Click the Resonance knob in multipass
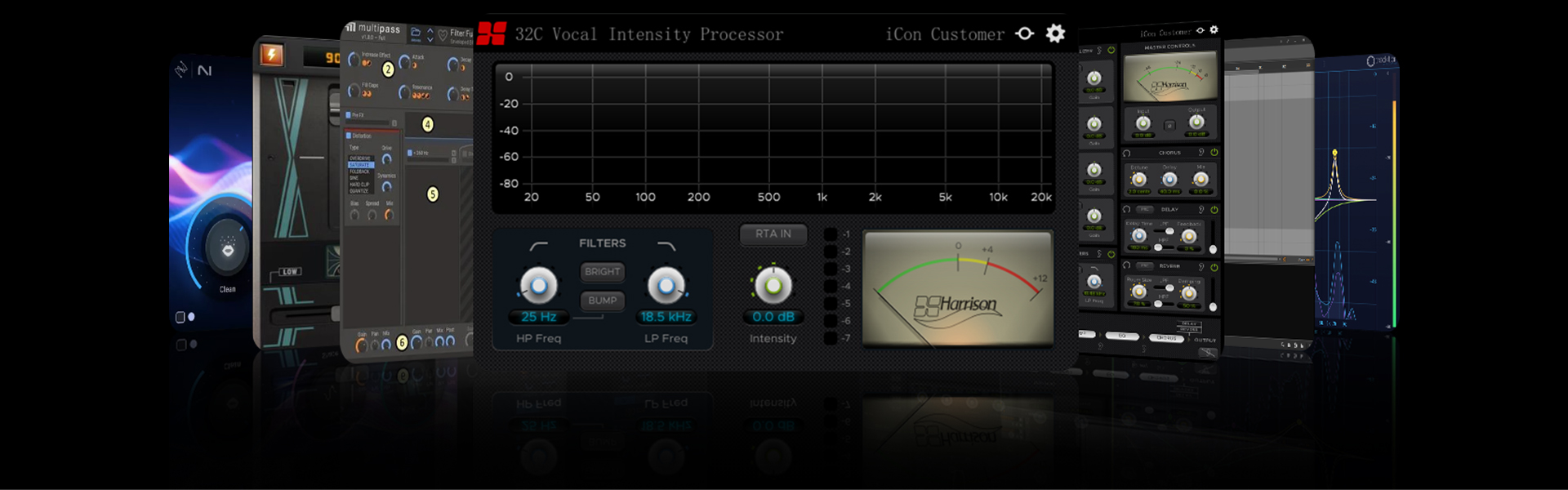This screenshot has width=1568, height=490. (x=404, y=91)
